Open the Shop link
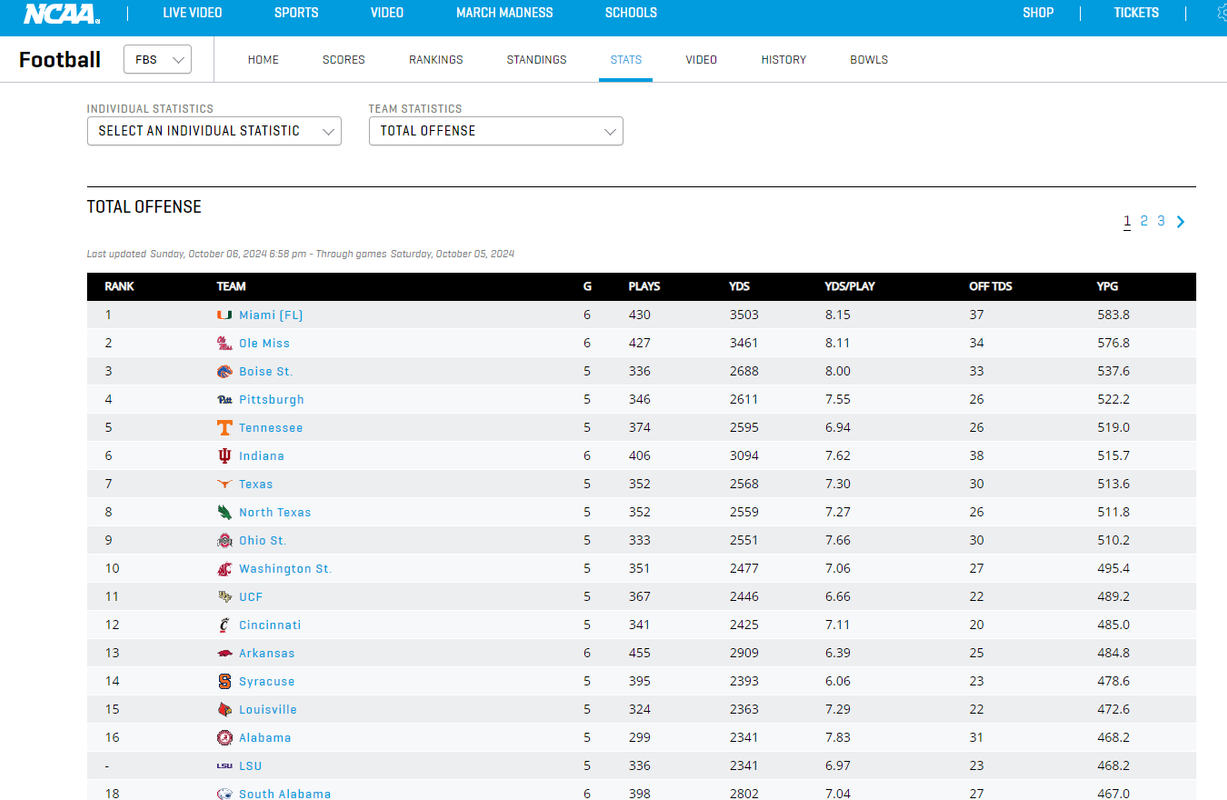 tap(1038, 13)
